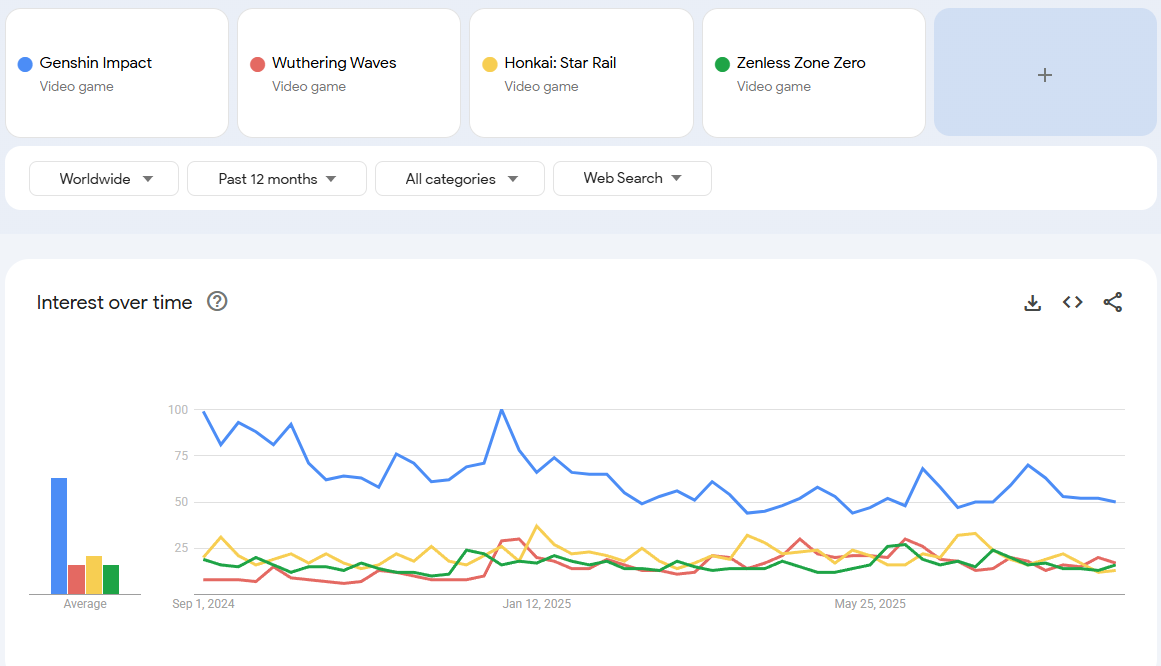The height and width of the screenshot is (666, 1161).
Task: Select the Zenless Zone Zero term card
Action: [x=813, y=73]
